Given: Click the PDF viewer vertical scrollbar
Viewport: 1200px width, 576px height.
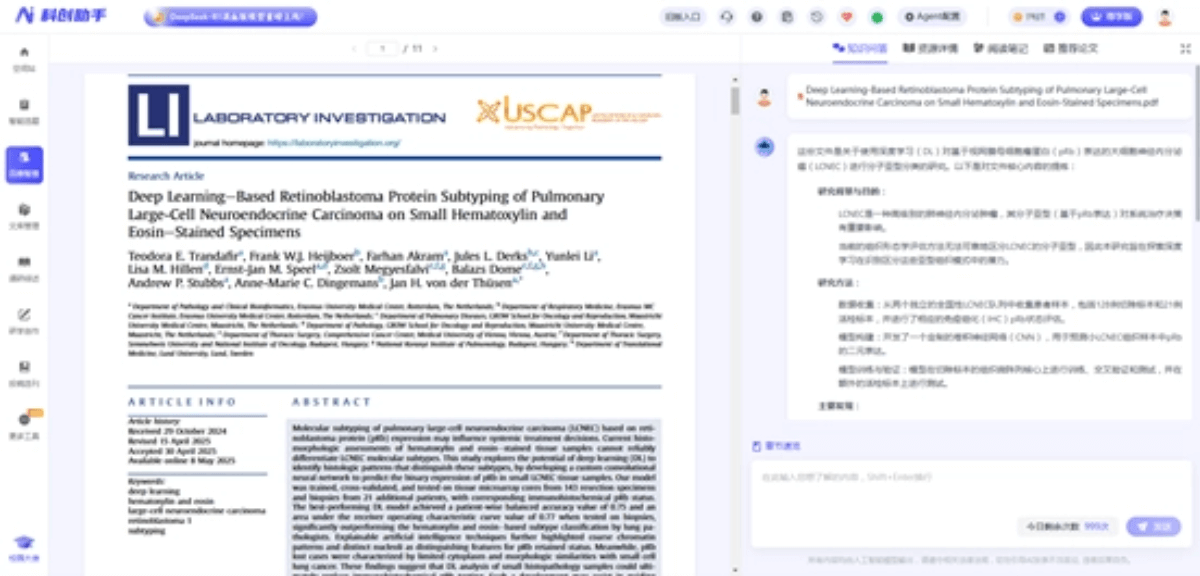Looking at the screenshot, I should tap(735, 100).
